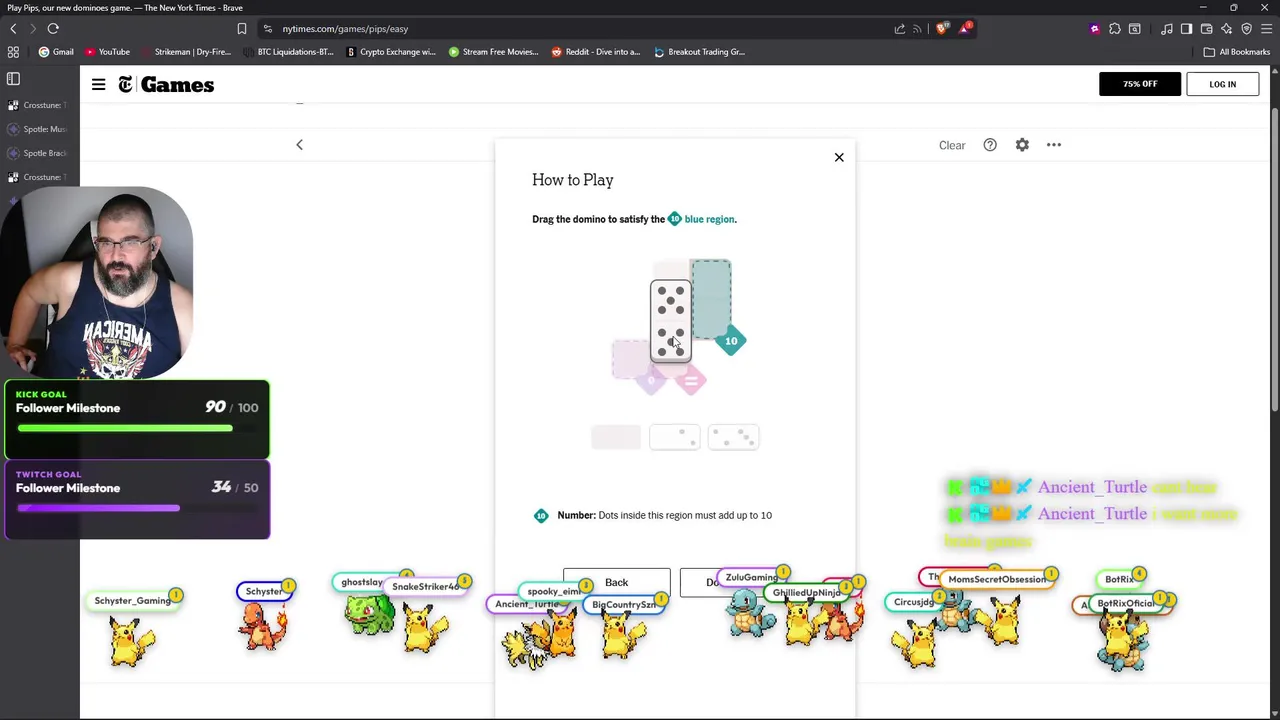This screenshot has height=720, width=1280.
Task: Click the 75% OFF button
Action: tap(1139, 84)
